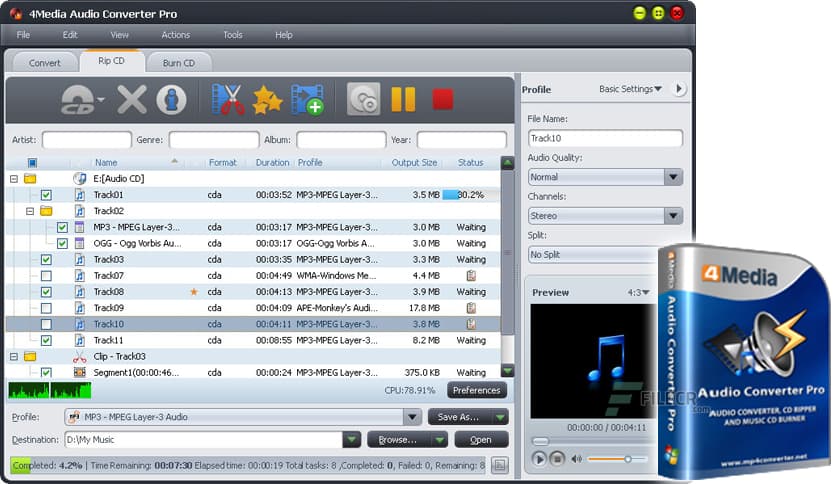This screenshot has width=836, height=484.
Task: Click the Audio CD disc icon in list
Action: pos(79,179)
